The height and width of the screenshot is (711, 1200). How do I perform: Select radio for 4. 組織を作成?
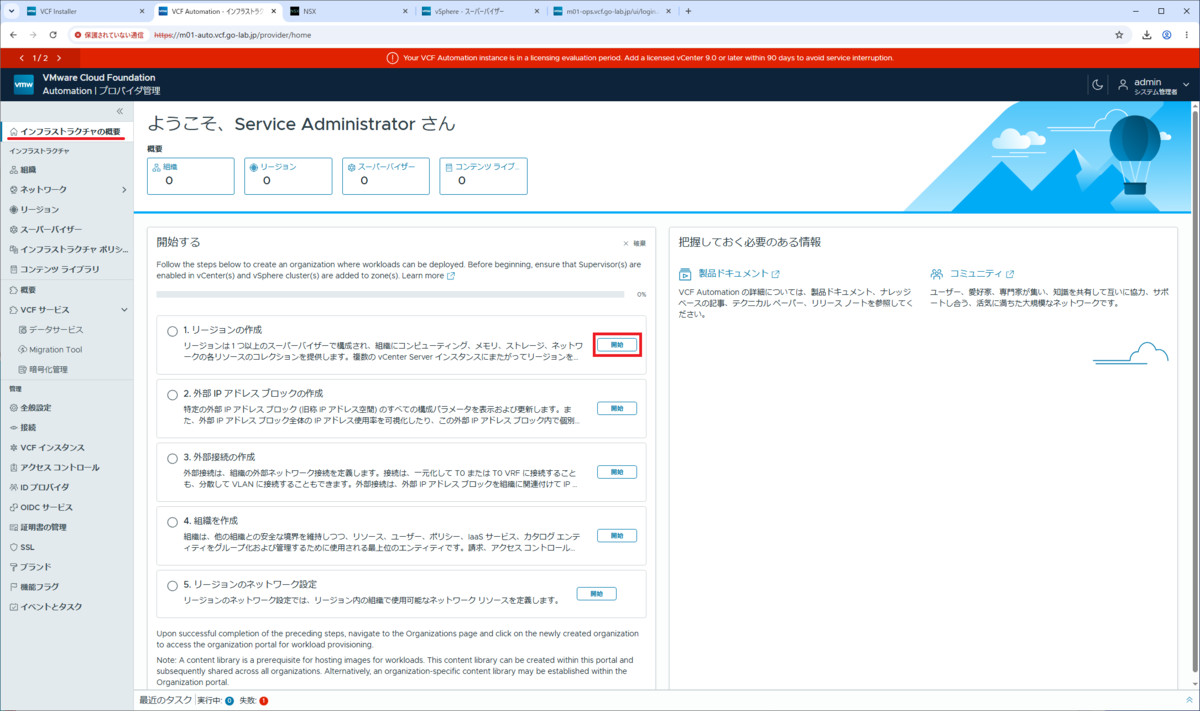click(173, 523)
